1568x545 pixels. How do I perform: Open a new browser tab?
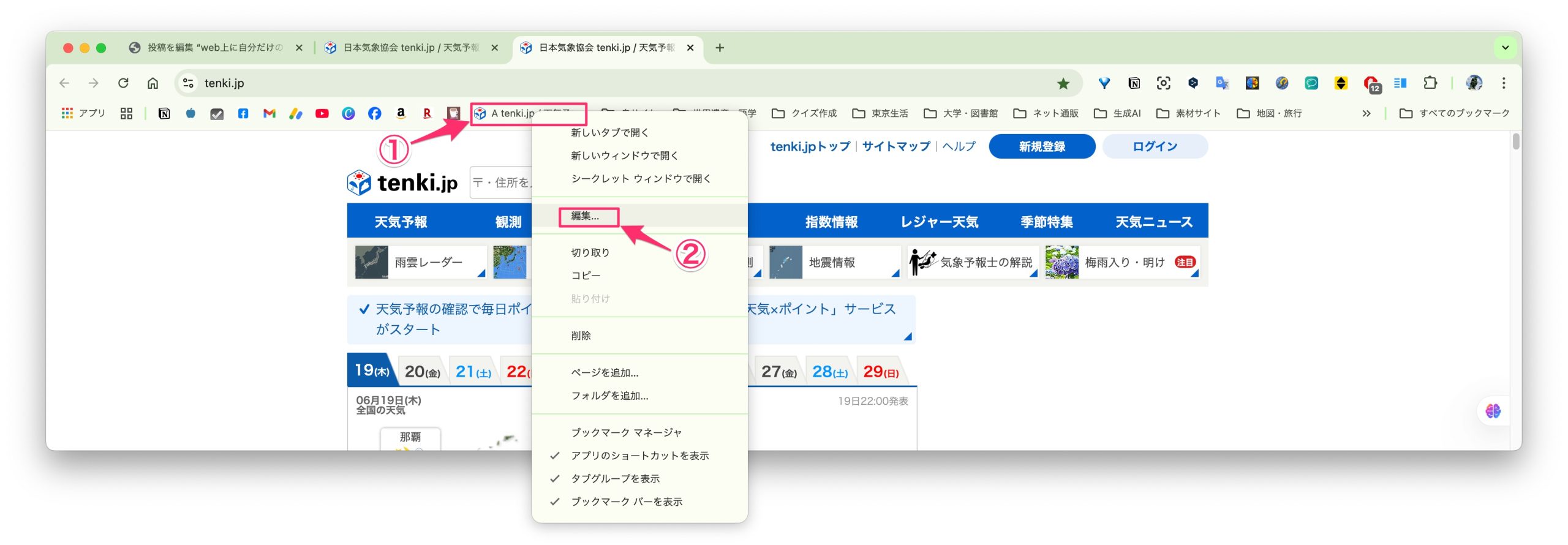pyautogui.click(x=720, y=47)
